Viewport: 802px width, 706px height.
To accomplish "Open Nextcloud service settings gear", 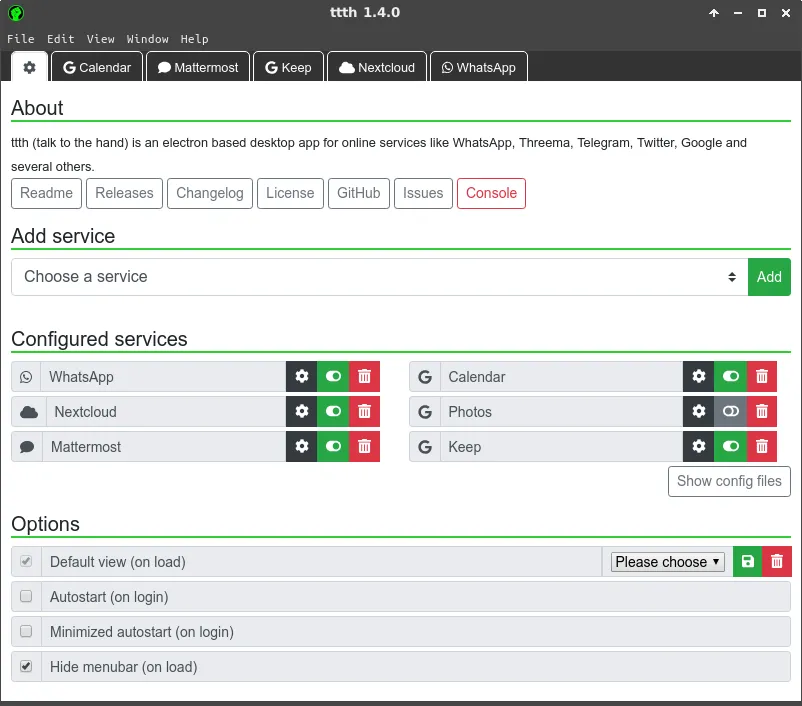I will (x=302, y=411).
